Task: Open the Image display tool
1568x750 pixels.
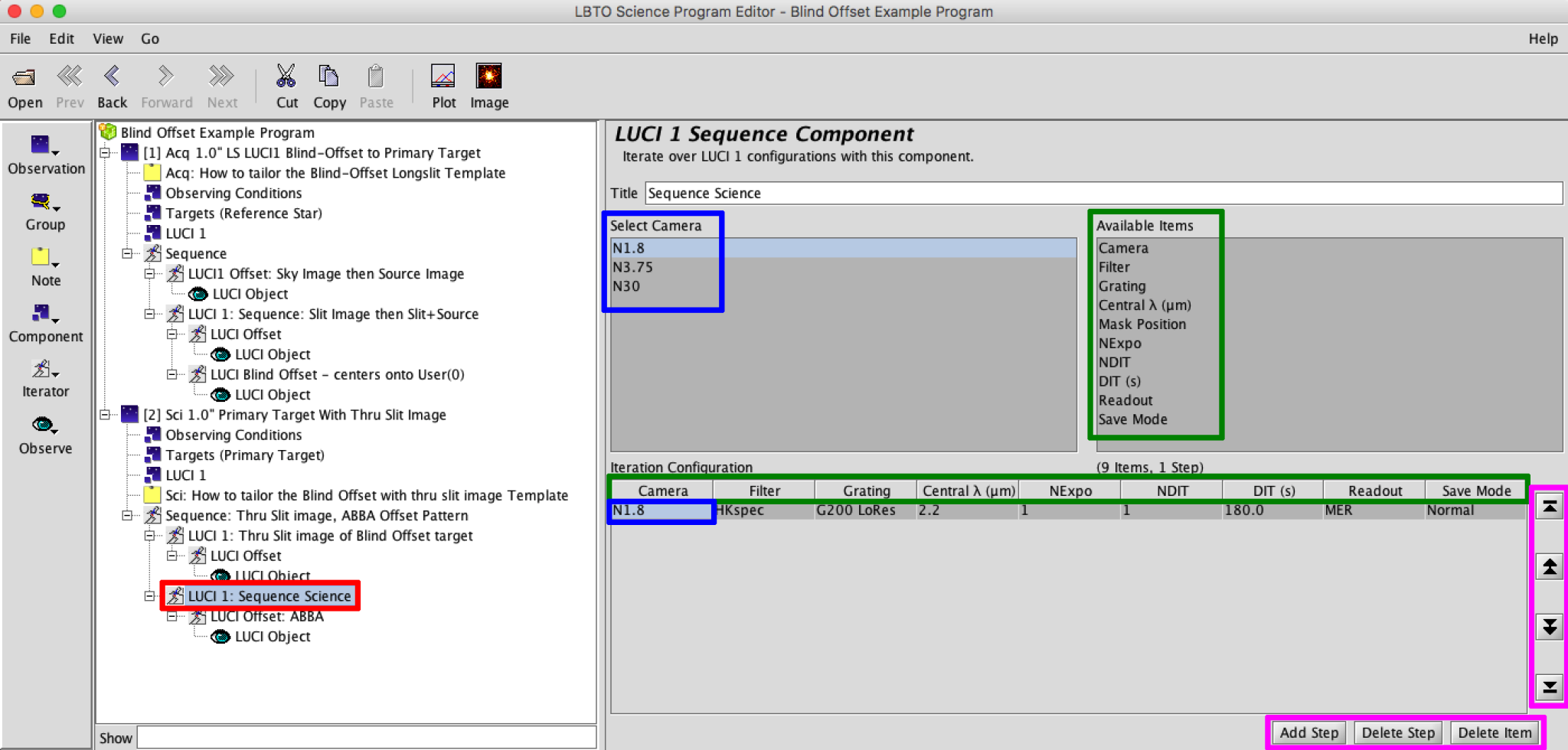Action: 488,76
